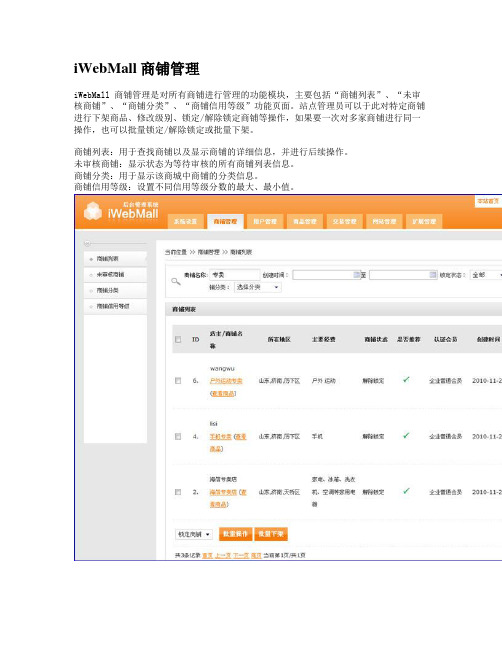This screenshot has width=502, height=649.
Task: Switch to the 网站管理 tab
Action: (384, 221)
